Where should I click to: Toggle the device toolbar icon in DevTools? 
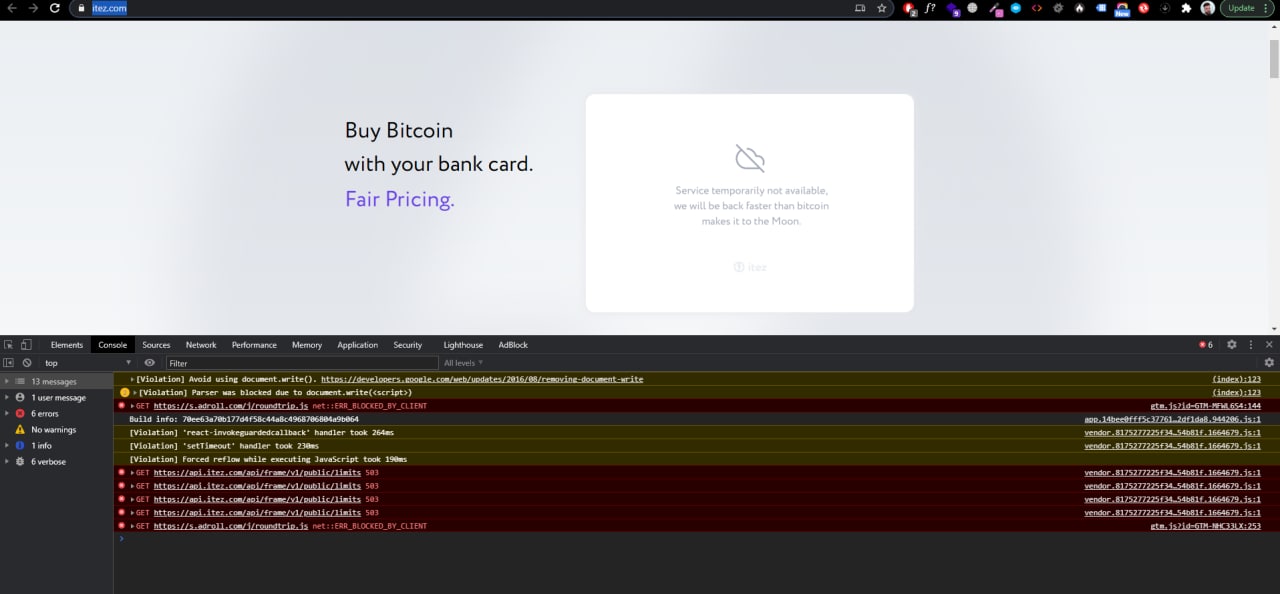click(x=26, y=345)
